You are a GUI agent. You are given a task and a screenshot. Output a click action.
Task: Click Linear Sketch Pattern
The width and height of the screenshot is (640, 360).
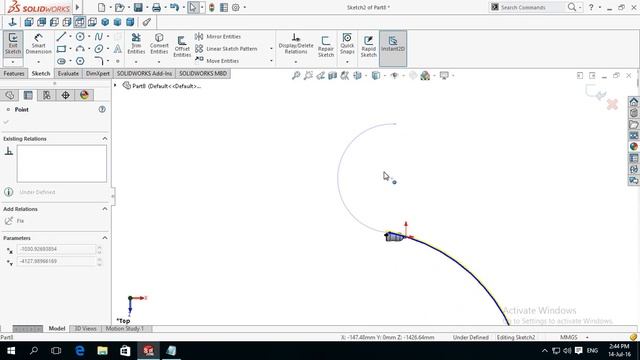click(x=226, y=49)
